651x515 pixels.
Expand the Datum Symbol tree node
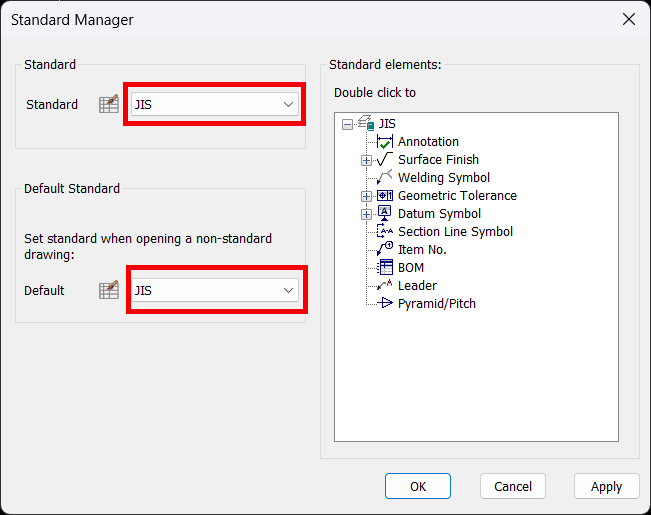click(366, 214)
